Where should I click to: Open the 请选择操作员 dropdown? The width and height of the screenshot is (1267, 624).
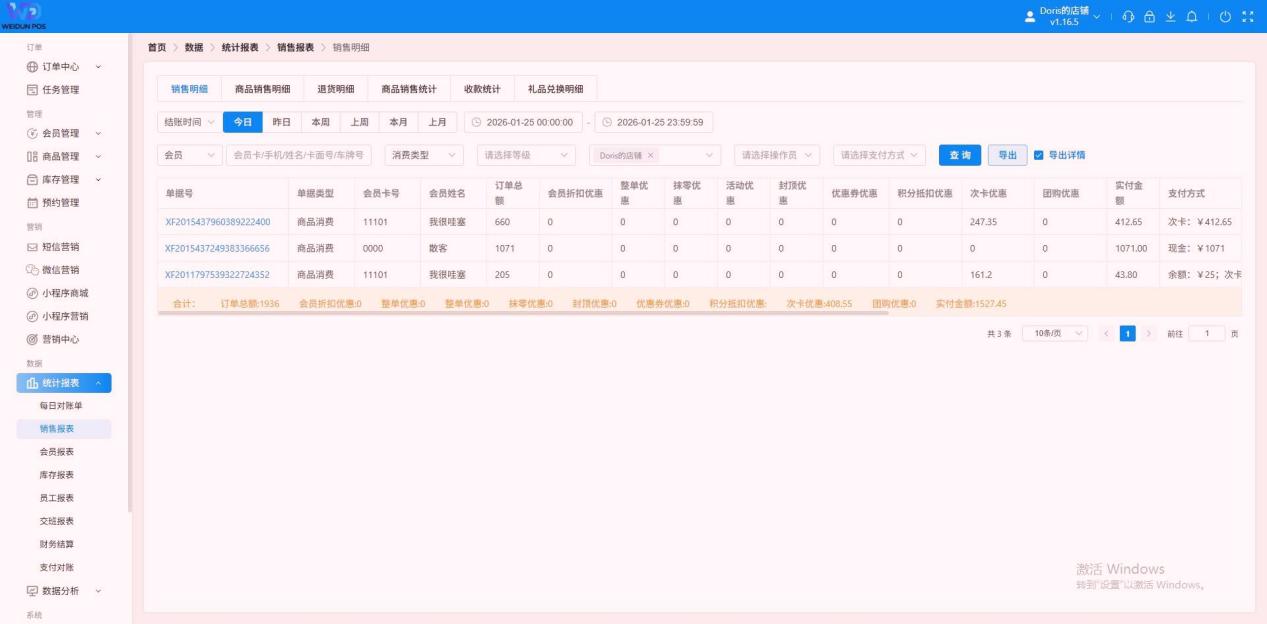(777, 155)
